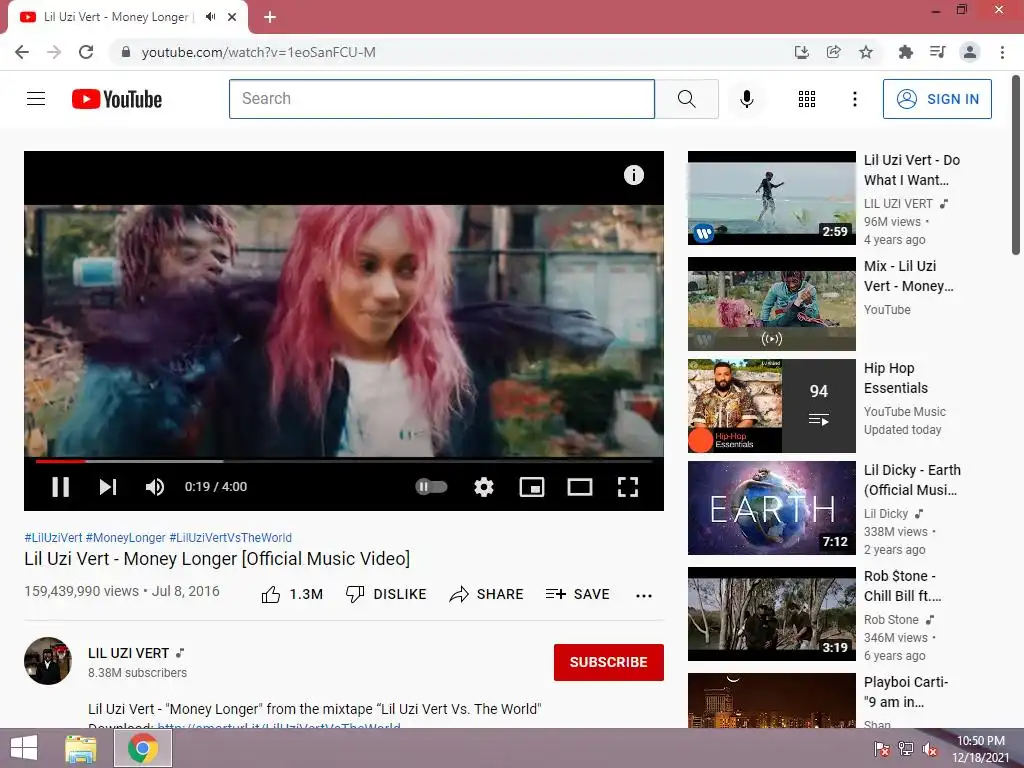1024x768 pixels.
Task: Pause the playing video
Action: [61, 487]
